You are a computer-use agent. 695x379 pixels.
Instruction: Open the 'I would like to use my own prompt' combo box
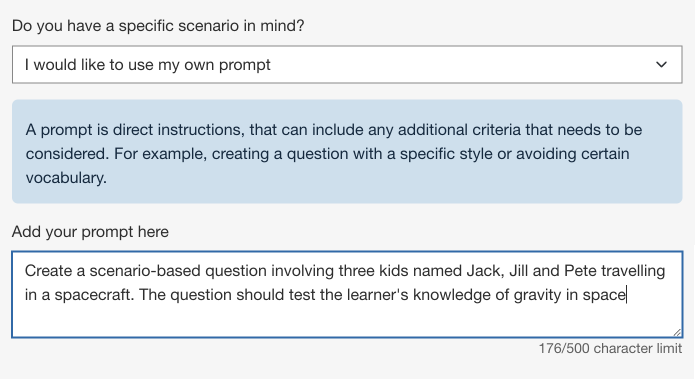click(347, 64)
